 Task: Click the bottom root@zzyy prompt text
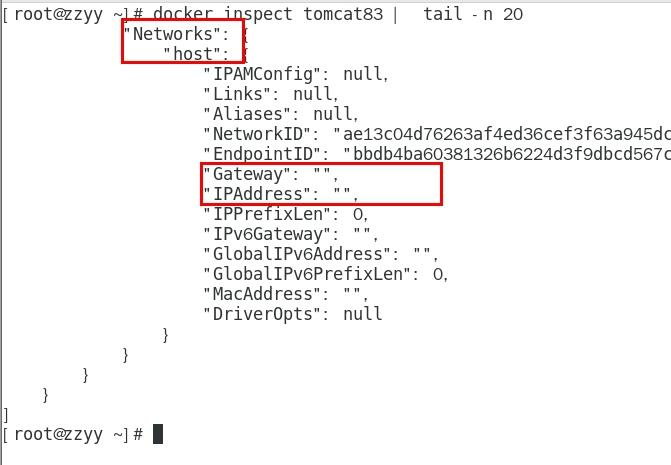73,434
